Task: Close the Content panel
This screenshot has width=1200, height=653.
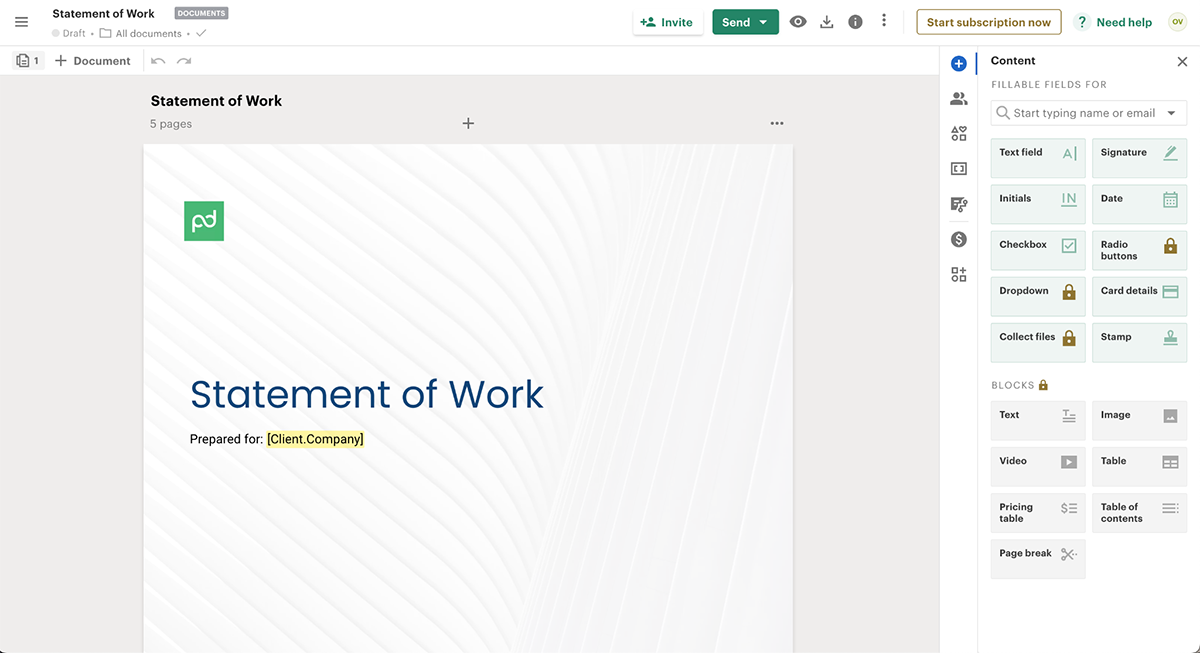Action: 1182,61
